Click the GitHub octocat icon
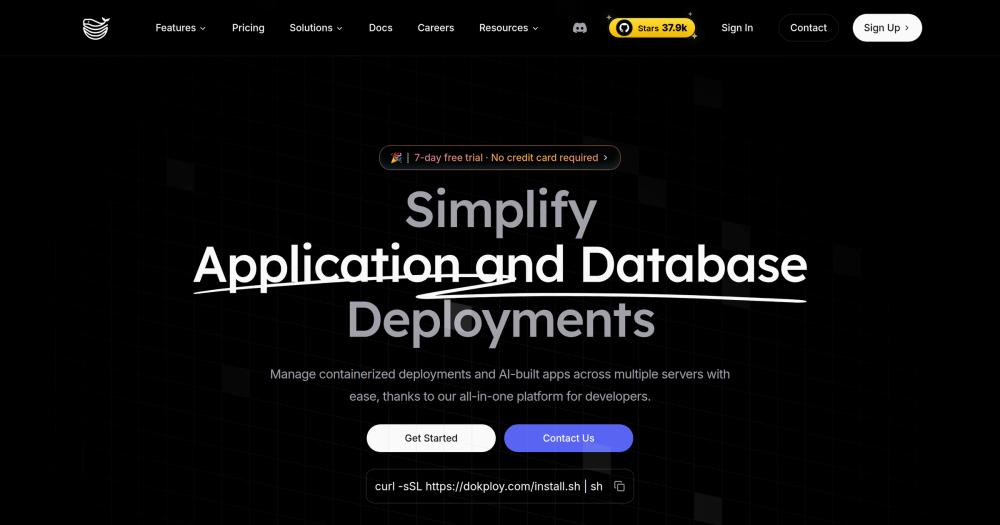 coord(624,28)
